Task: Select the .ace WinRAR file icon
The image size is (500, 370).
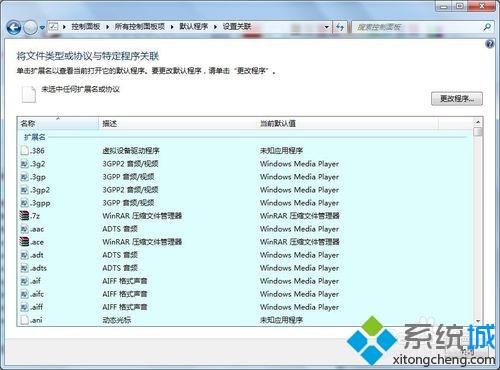Action: point(24,242)
